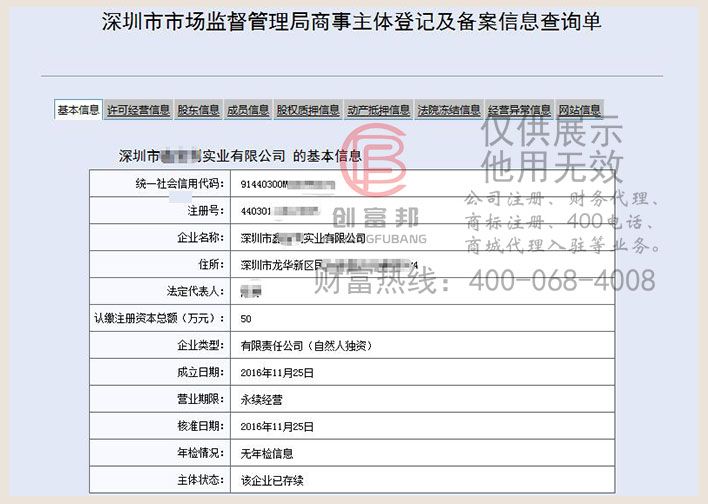Click the 核准日期 label
This screenshot has height=504, width=708.
[200, 426]
